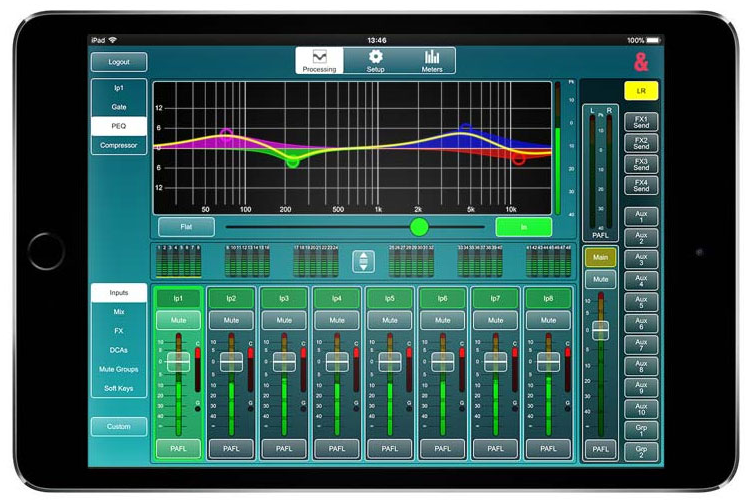Select the magenta low-frequency EQ handle
This screenshot has width=745, height=503.
[227, 133]
